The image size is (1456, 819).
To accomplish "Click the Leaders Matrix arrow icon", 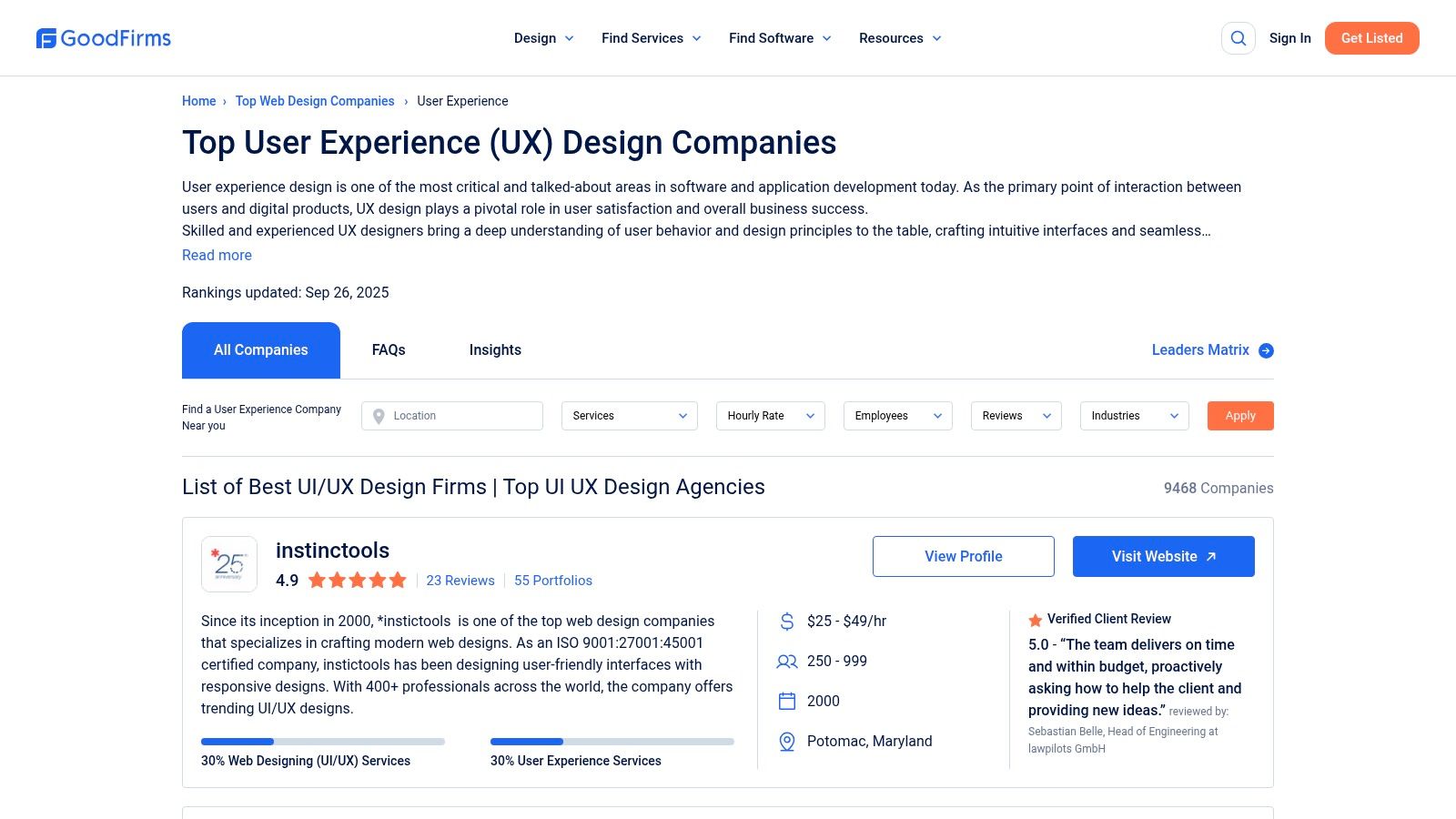I will coord(1266,350).
